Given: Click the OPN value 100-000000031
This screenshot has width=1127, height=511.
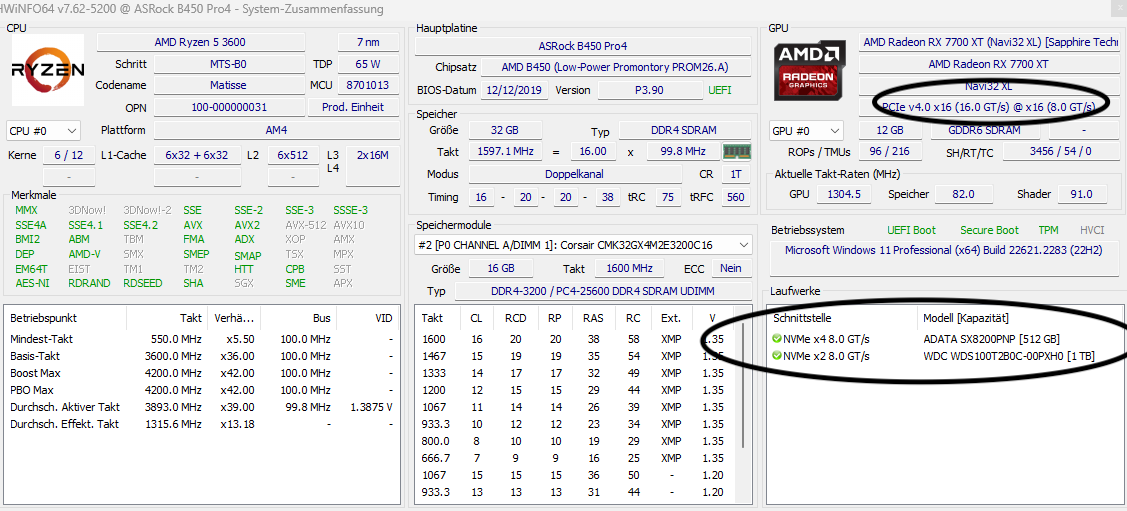Looking at the screenshot, I should [x=228, y=107].
